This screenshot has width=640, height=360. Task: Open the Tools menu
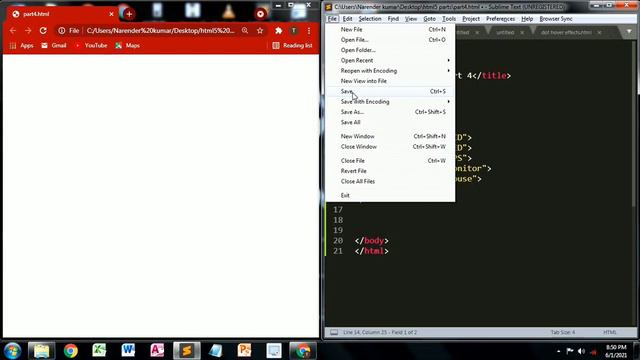coord(449,19)
